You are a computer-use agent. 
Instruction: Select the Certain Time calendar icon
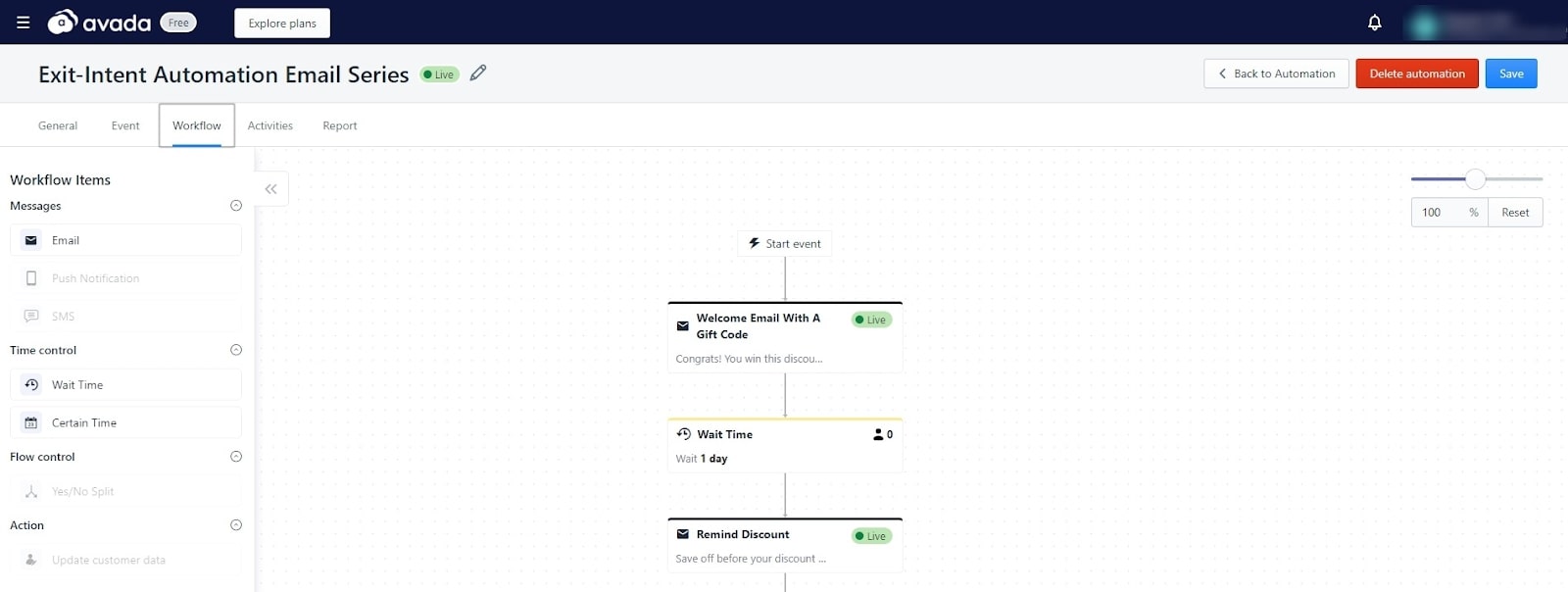(x=31, y=423)
